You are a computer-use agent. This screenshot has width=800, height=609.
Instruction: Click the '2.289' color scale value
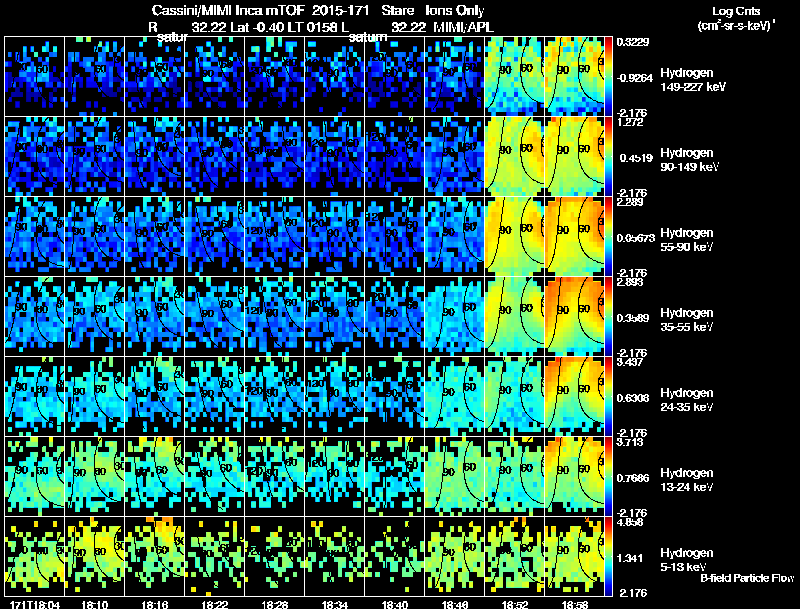(631, 202)
